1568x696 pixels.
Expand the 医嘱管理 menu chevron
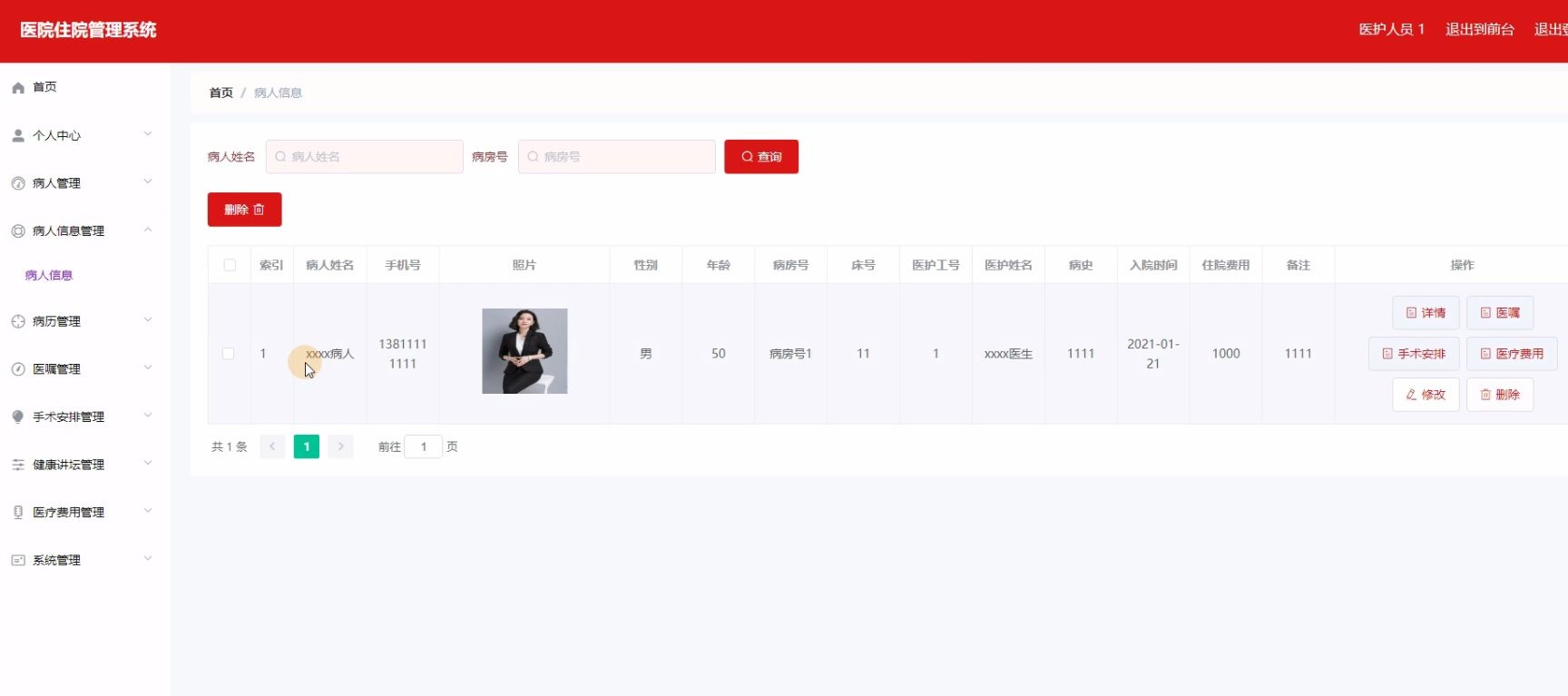148,368
